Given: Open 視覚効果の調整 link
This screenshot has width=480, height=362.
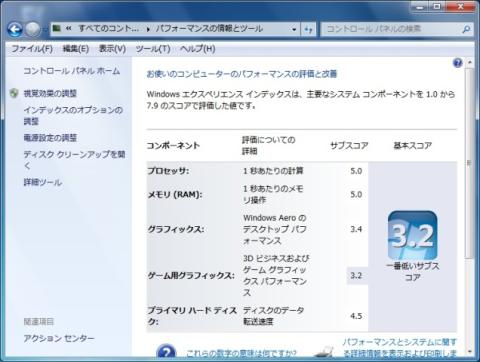Looking at the screenshot, I should tap(50, 93).
